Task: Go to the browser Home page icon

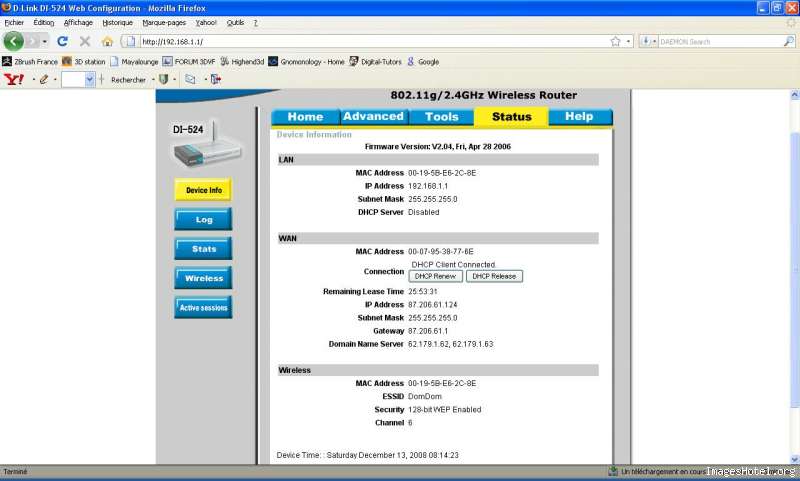Action: 107,41
